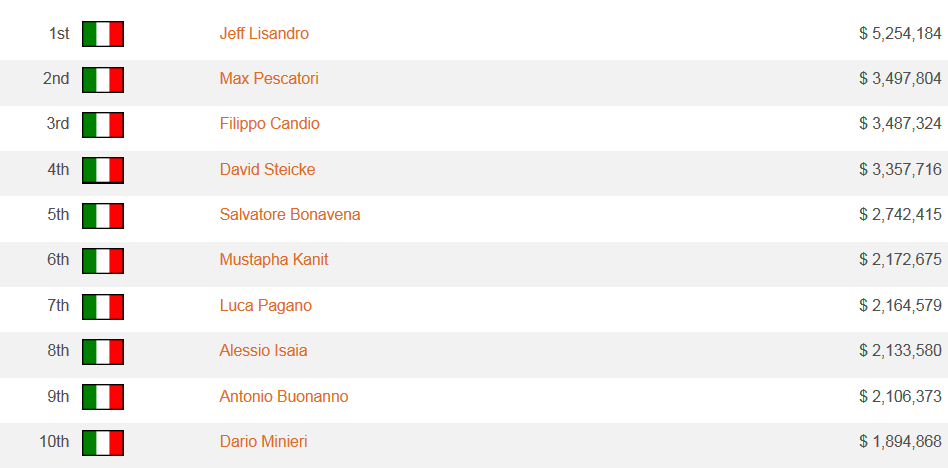
Task: Open the Max Pescatori player link
Action: (x=269, y=79)
